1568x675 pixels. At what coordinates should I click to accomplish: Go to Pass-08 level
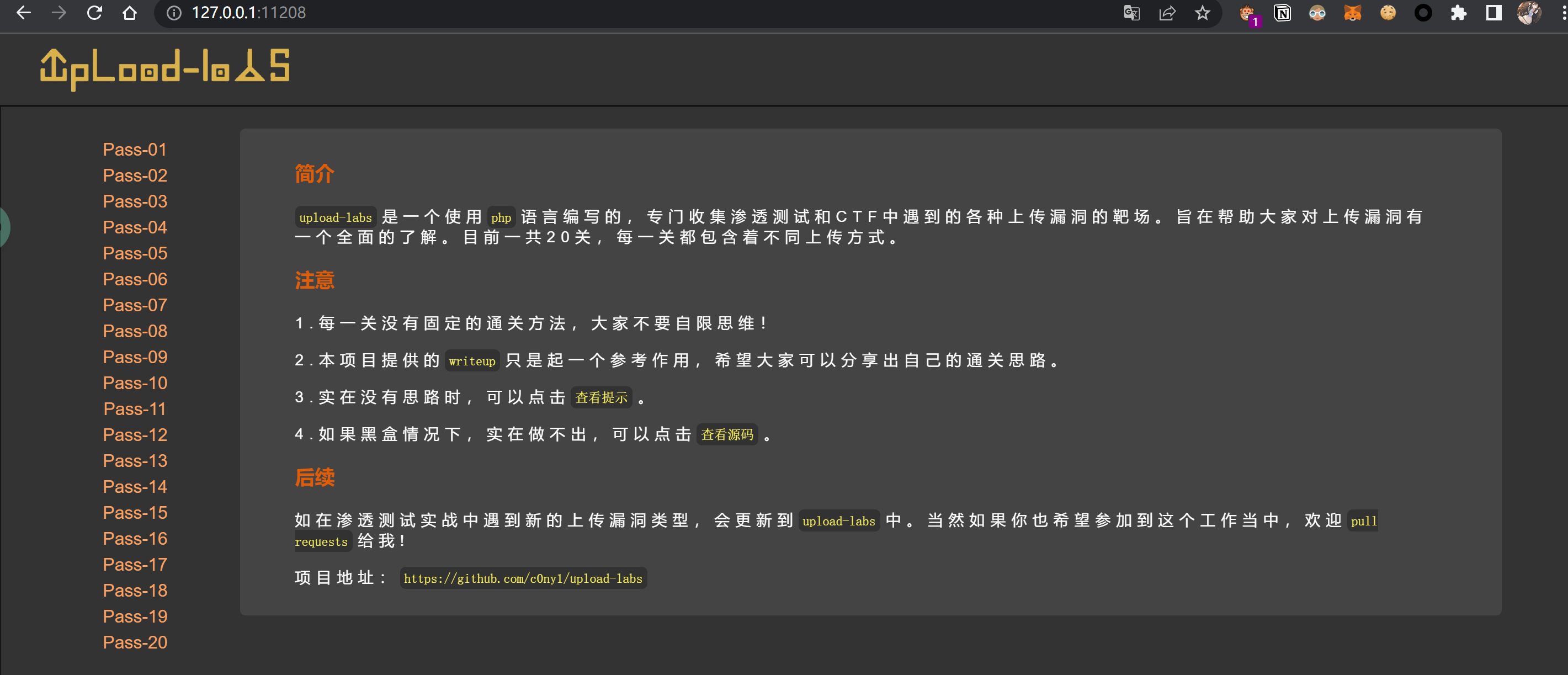135,331
